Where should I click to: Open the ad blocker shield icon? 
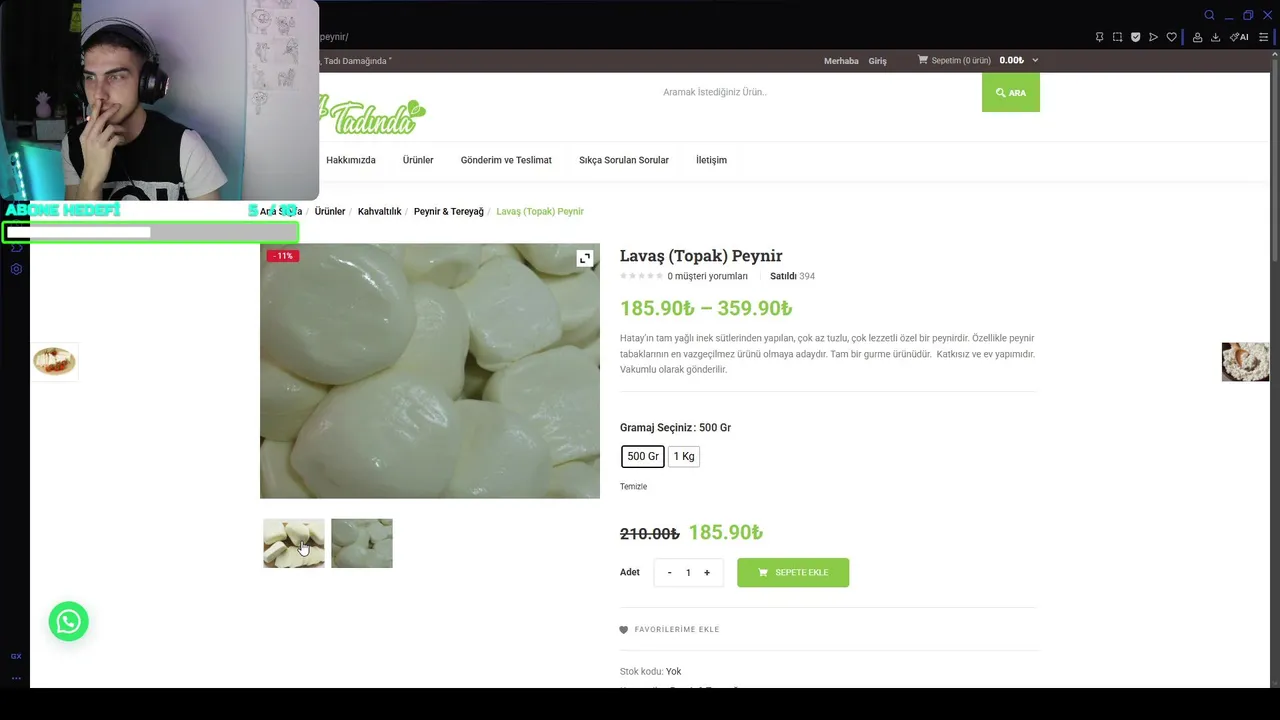pos(1135,37)
